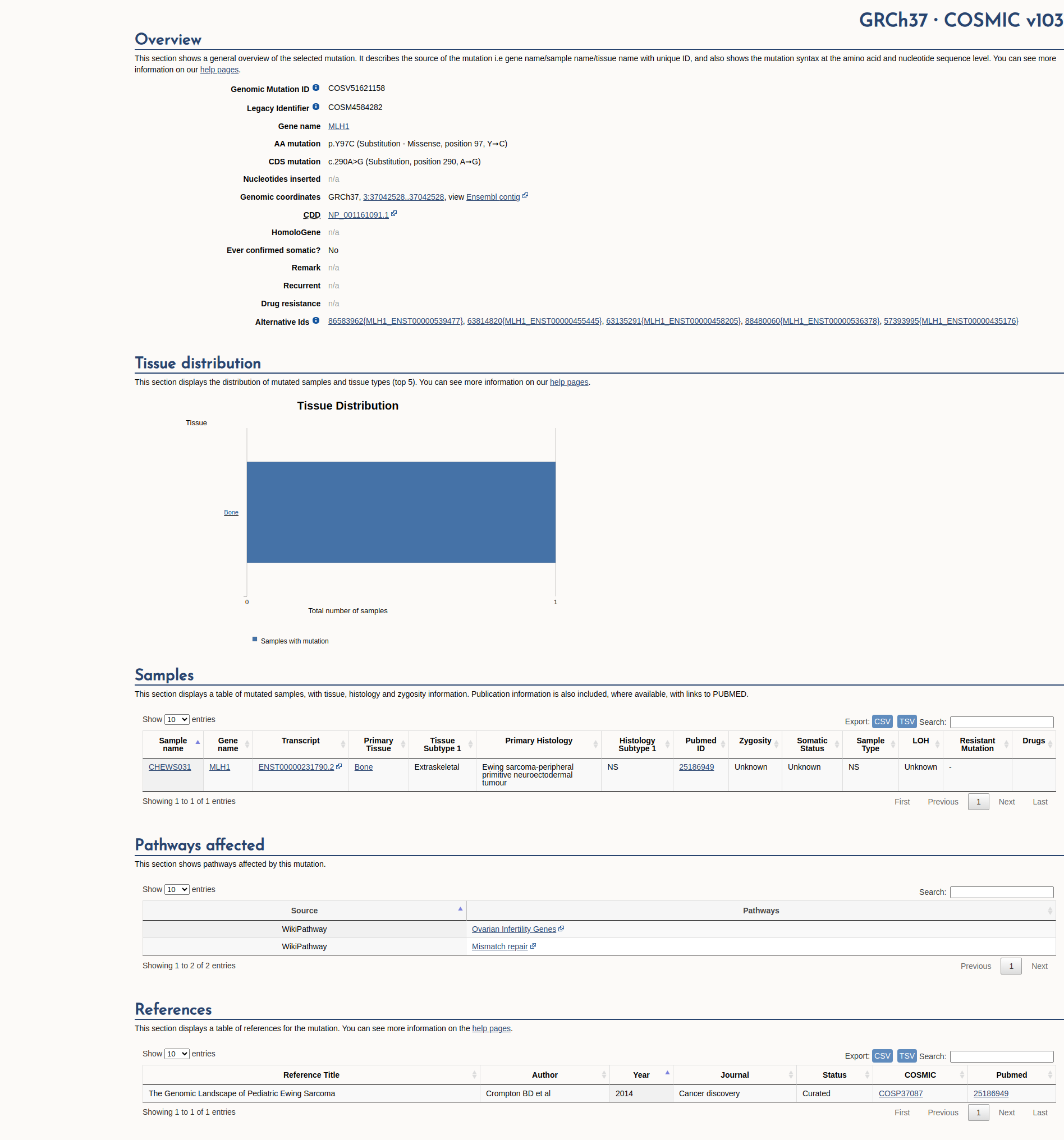Open the Ensembl contig link
Image resolution: width=1064 pixels, height=1140 pixels.
click(493, 197)
